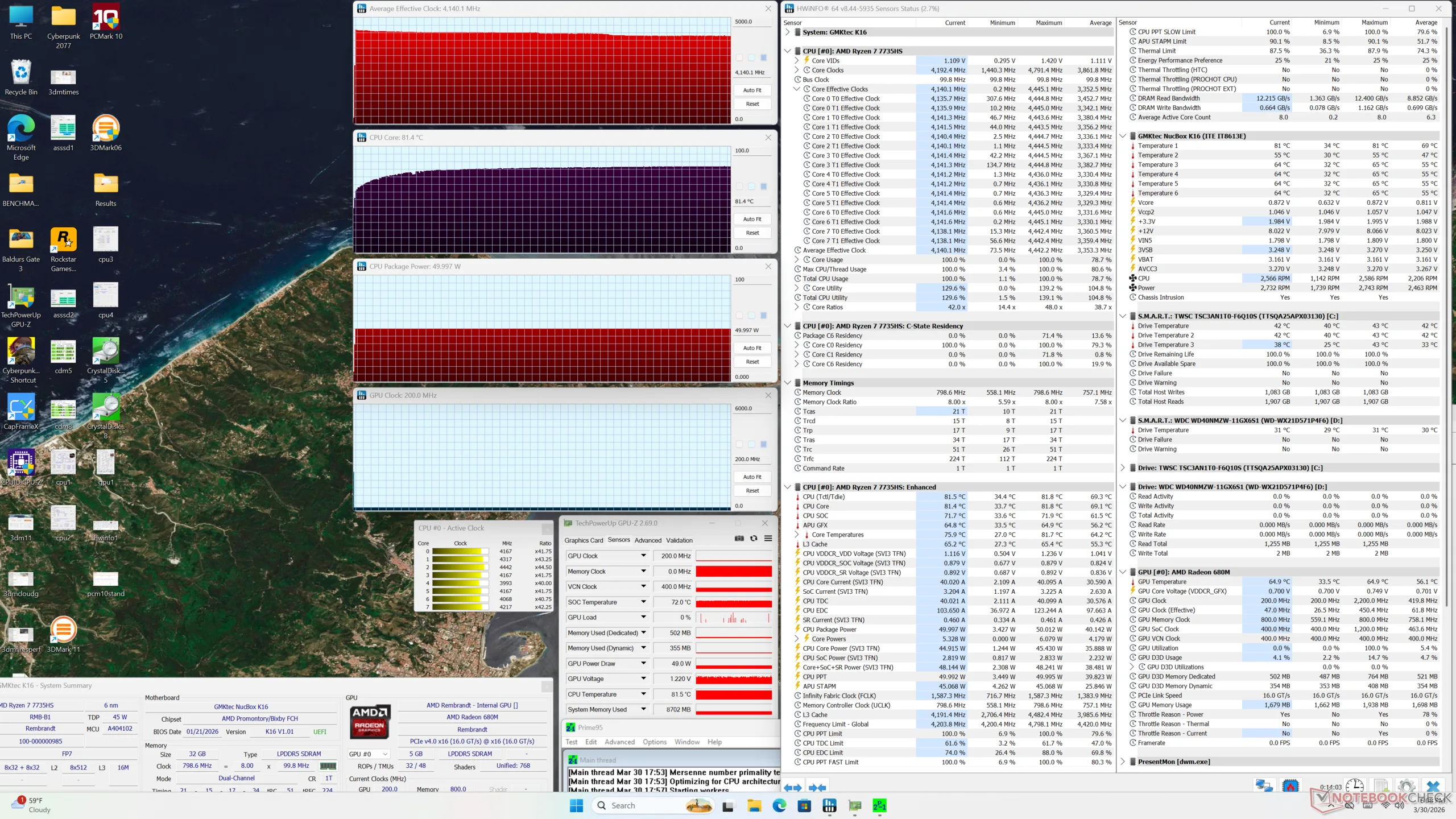
Task: Expand System: GMKtec K16 sensor group
Action: pos(788,32)
